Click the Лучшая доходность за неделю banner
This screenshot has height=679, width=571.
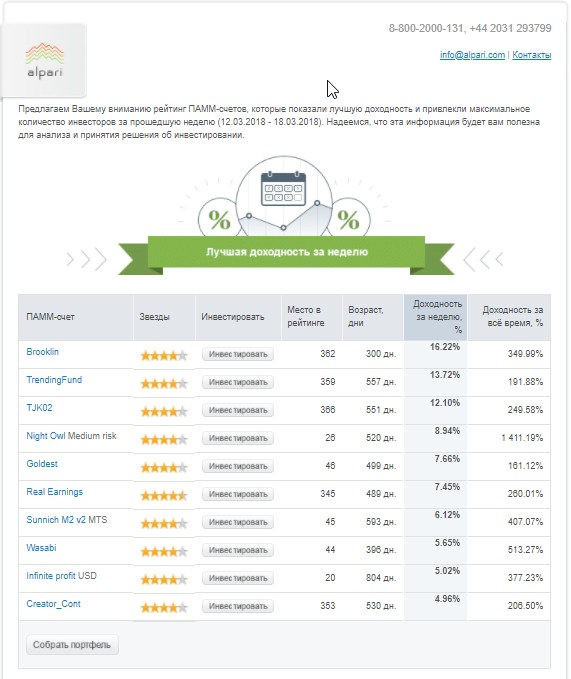click(287, 252)
